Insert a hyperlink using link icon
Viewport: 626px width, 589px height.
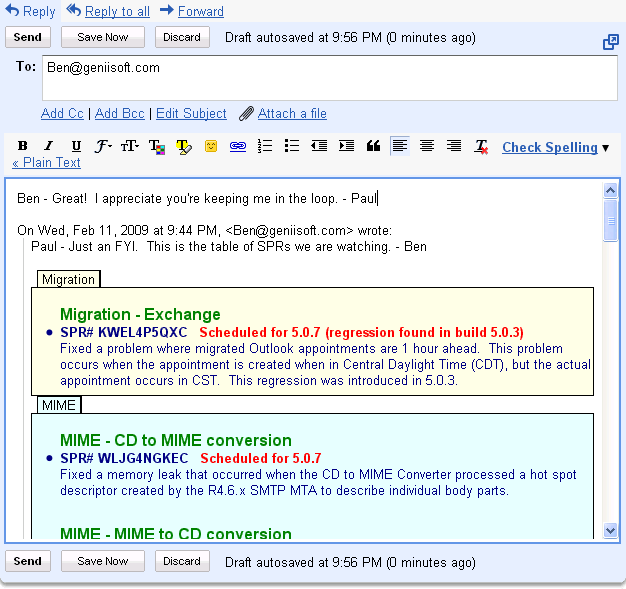[238, 146]
